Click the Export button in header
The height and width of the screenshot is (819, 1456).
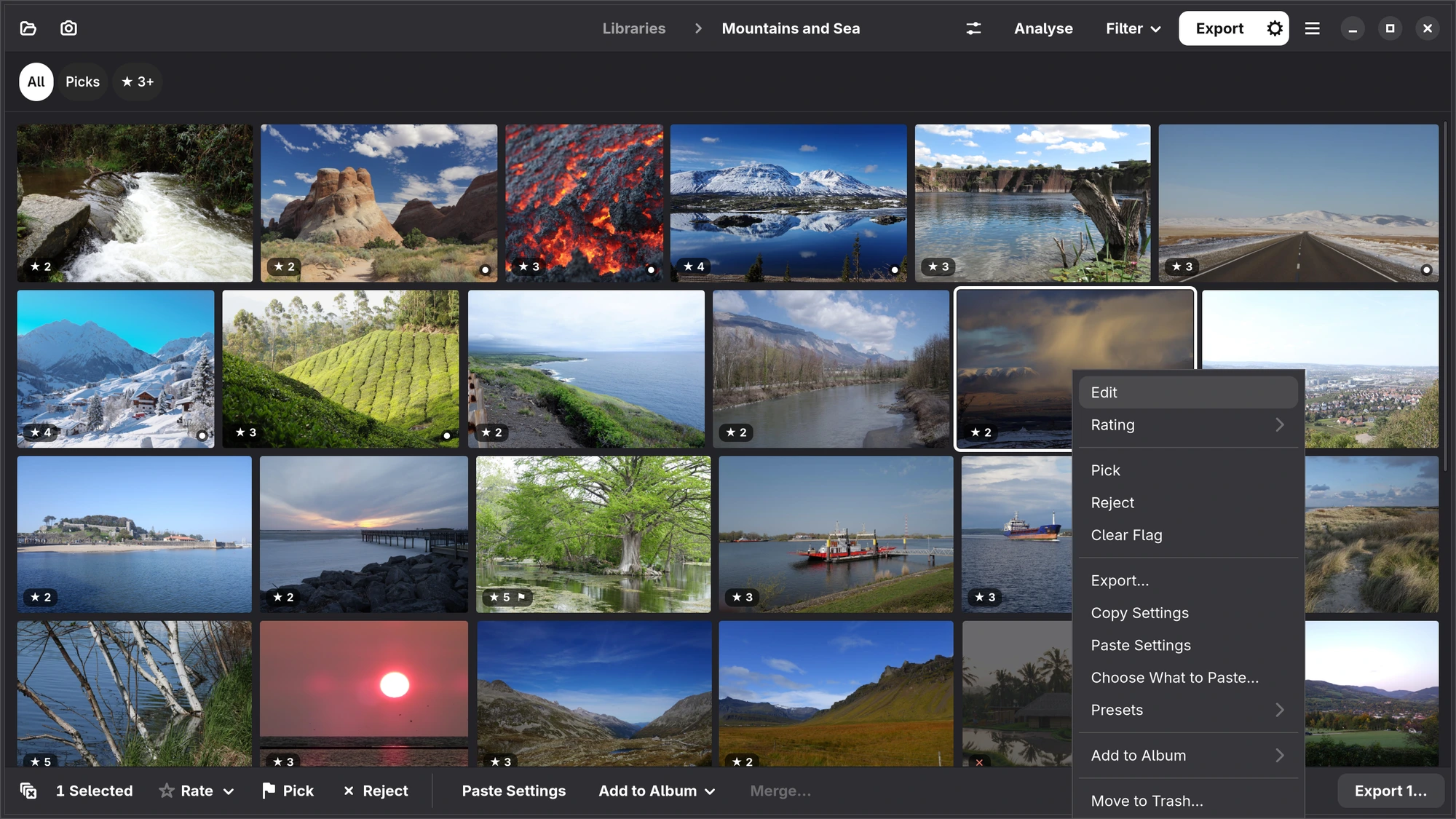tap(1219, 28)
